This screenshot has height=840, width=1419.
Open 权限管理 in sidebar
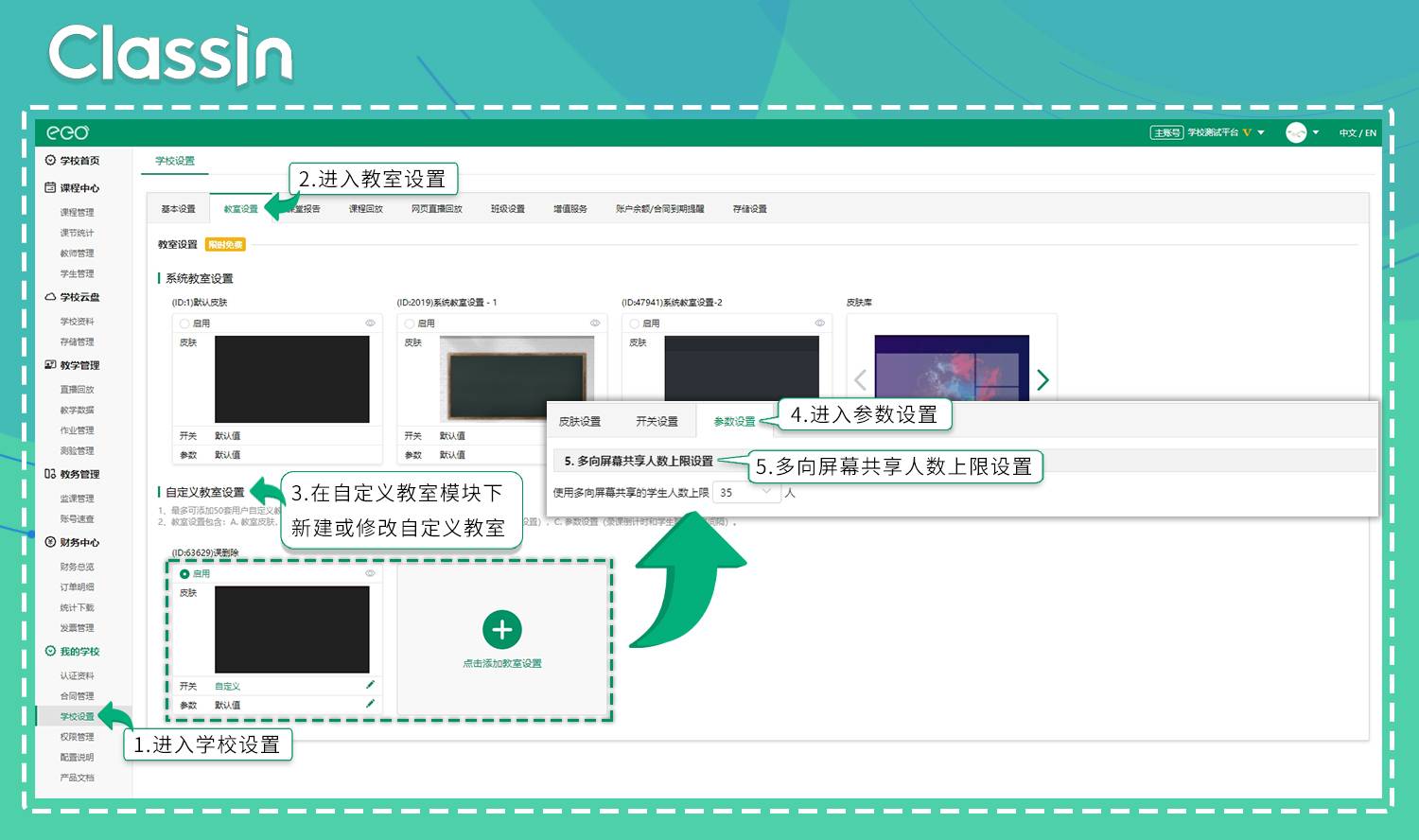(x=77, y=737)
